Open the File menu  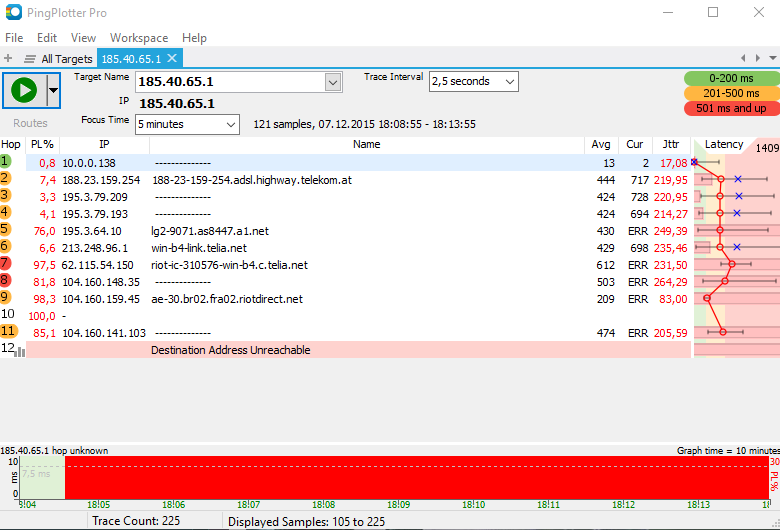14,38
